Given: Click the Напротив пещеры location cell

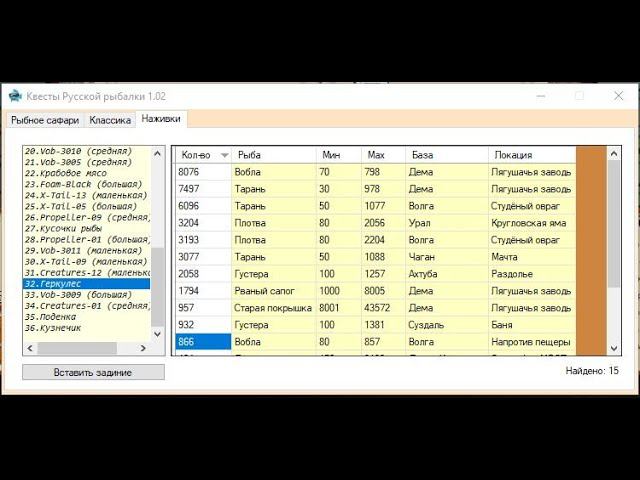Looking at the screenshot, I should pyautogui.click(x=532, y=342).
